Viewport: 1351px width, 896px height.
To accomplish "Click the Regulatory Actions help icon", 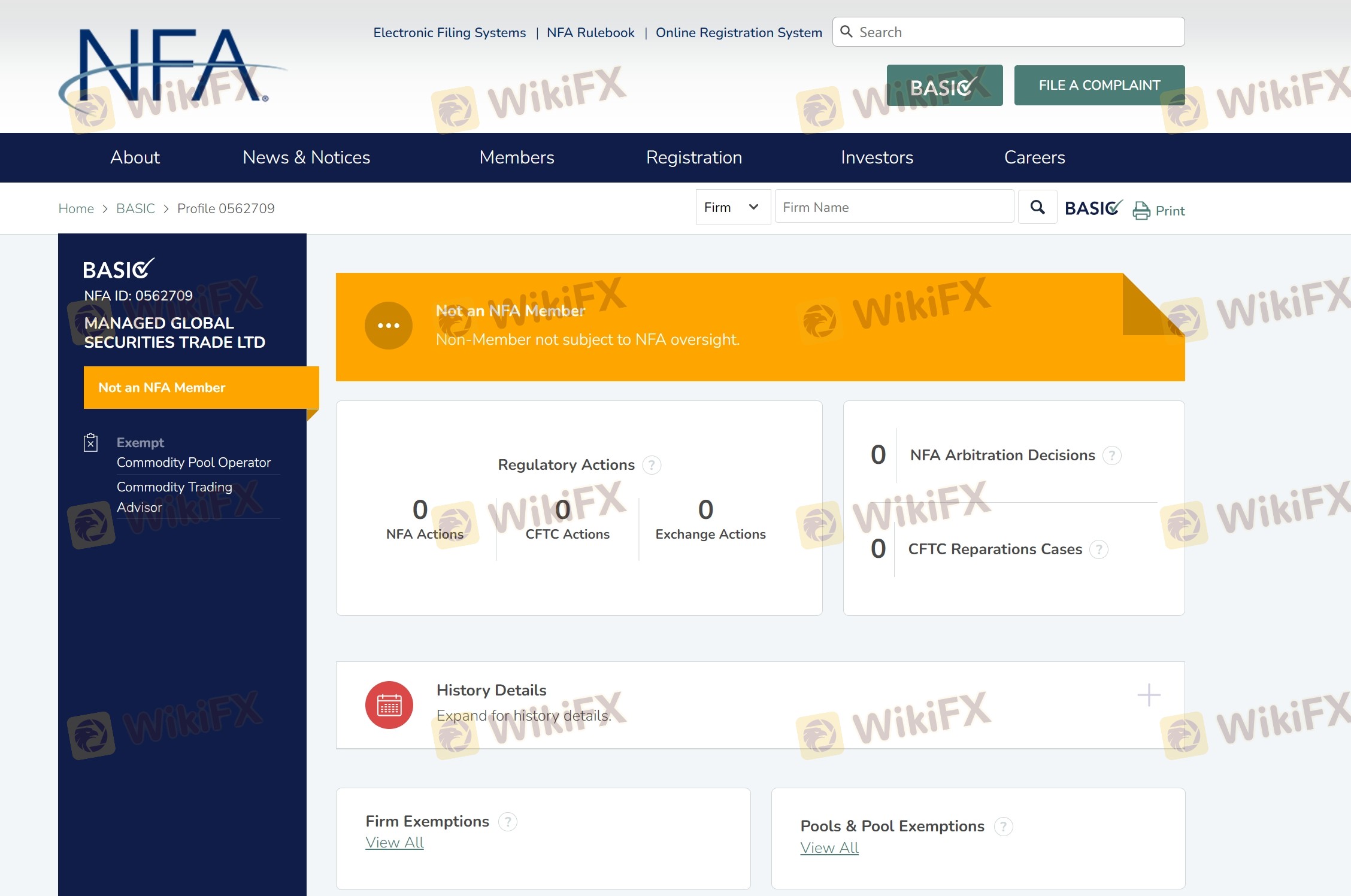I will click(652, 465).
